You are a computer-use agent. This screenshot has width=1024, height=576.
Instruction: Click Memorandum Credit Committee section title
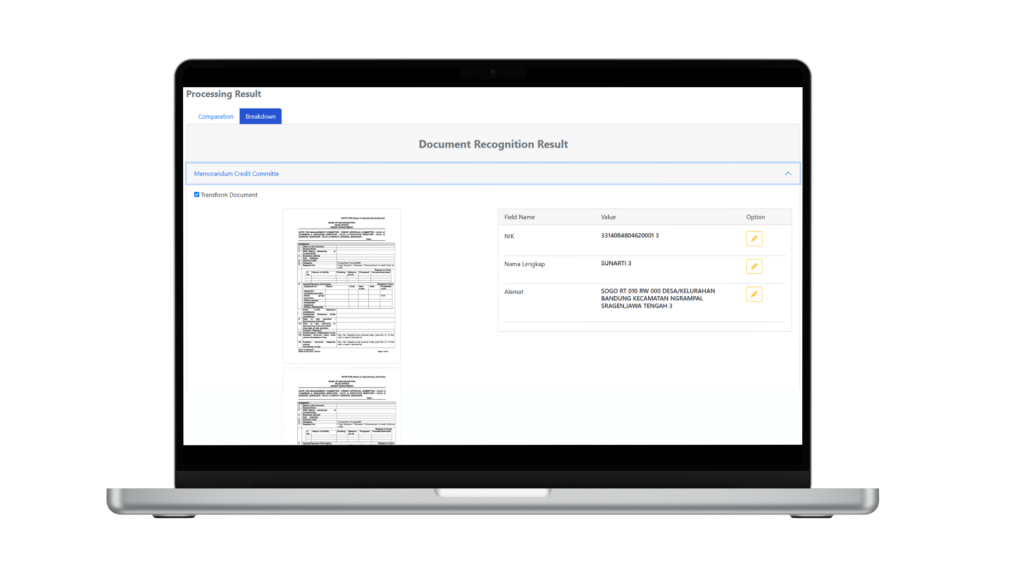tap(237, 174)
